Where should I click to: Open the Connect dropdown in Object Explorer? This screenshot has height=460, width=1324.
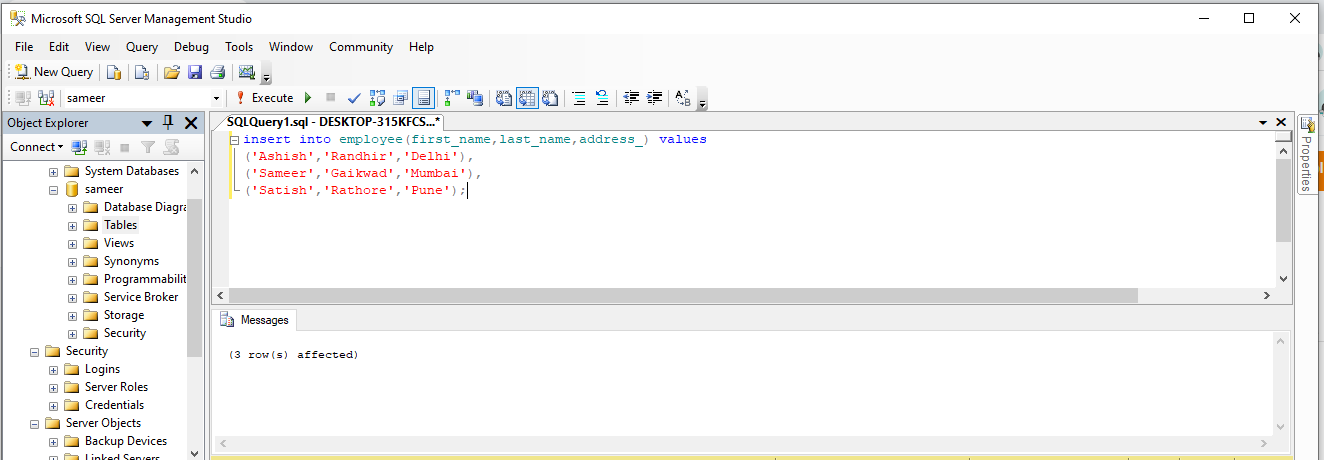tap(36, 147)
